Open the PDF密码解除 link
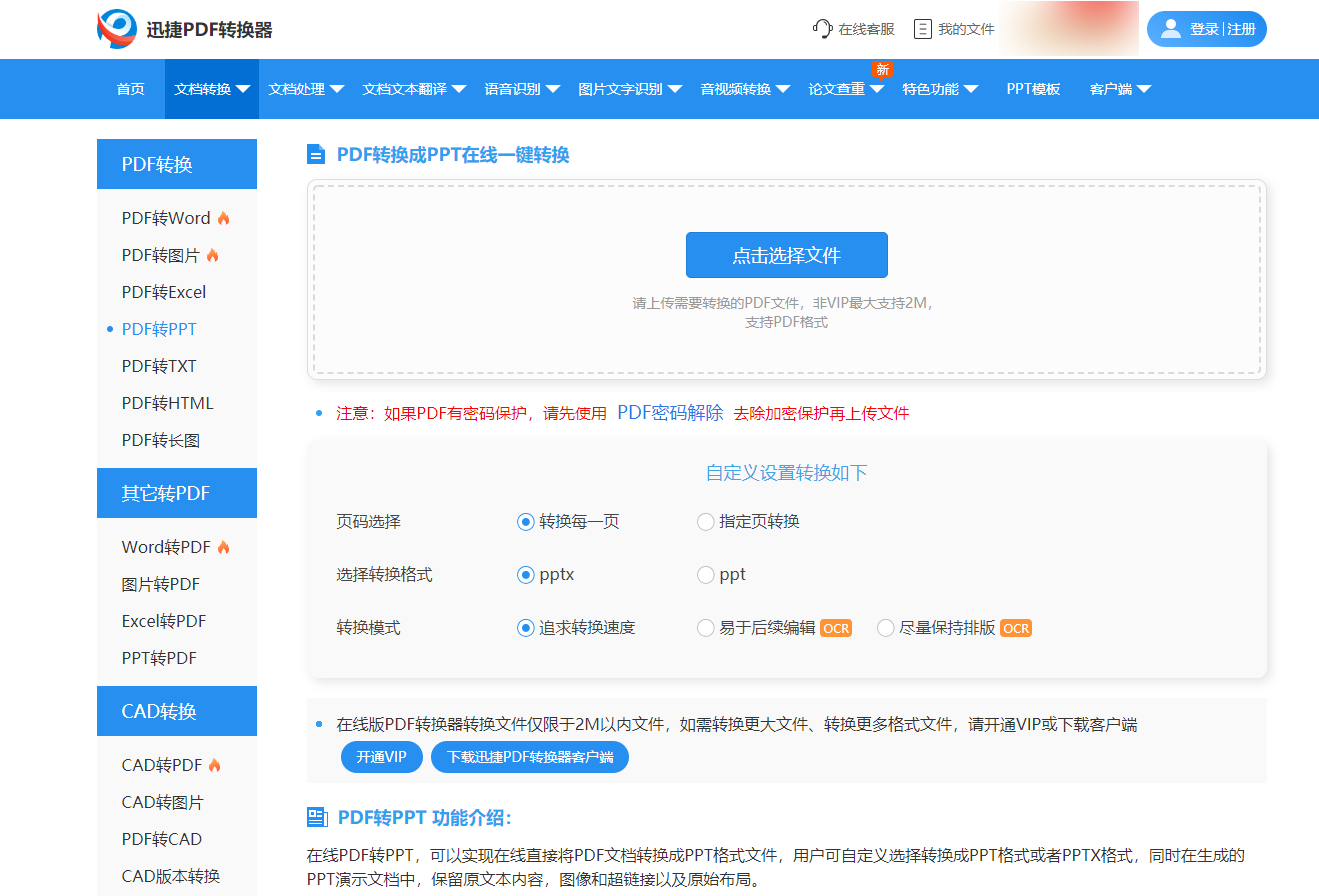Image resolution: width=1319 pixels, height=896 pixels. (670, 413)
